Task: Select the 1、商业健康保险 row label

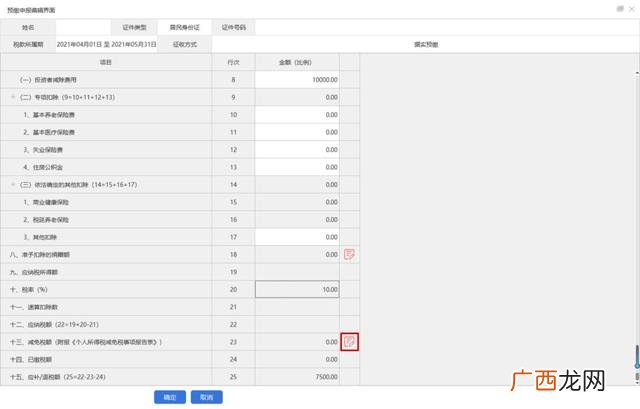Action: 46,202
